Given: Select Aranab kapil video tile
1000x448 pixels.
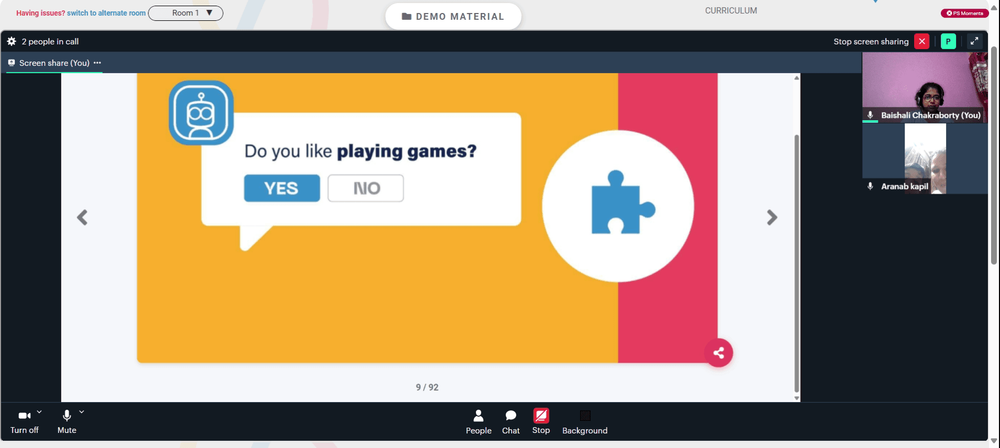Looking at the screenshot, I should tap(925, 159).
